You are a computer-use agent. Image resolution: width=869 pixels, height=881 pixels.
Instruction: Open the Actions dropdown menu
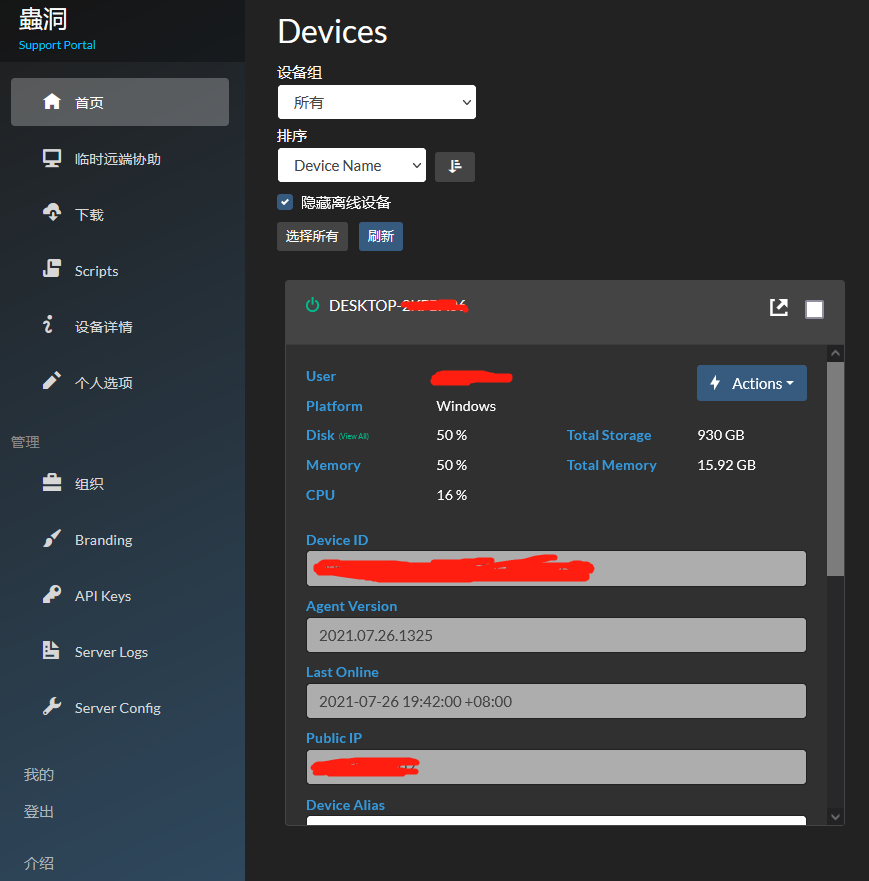point(751,383)
